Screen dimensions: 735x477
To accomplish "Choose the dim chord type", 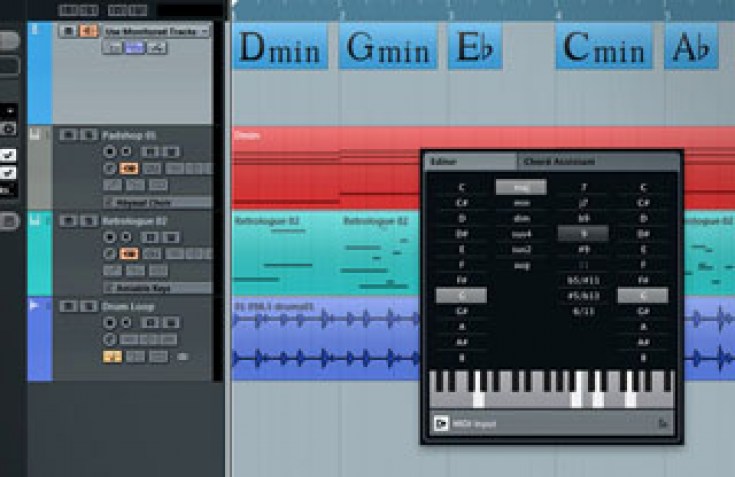I will click(x=521, y=218).
